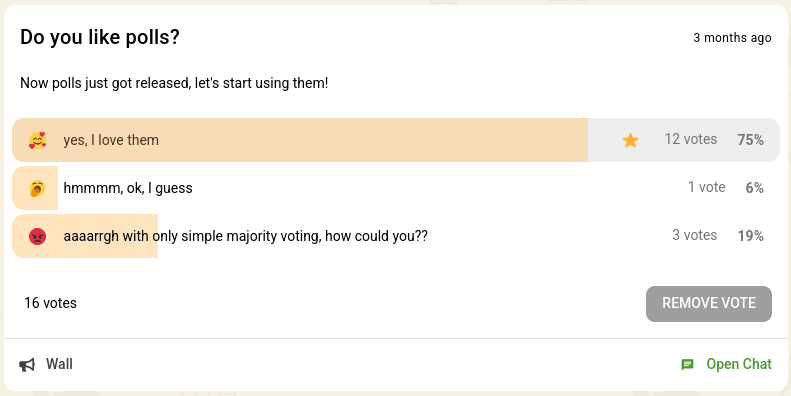Screen dimensions: 791x396
Task: Click the '3 months ago' timestamp
Action: click(732, 38)
